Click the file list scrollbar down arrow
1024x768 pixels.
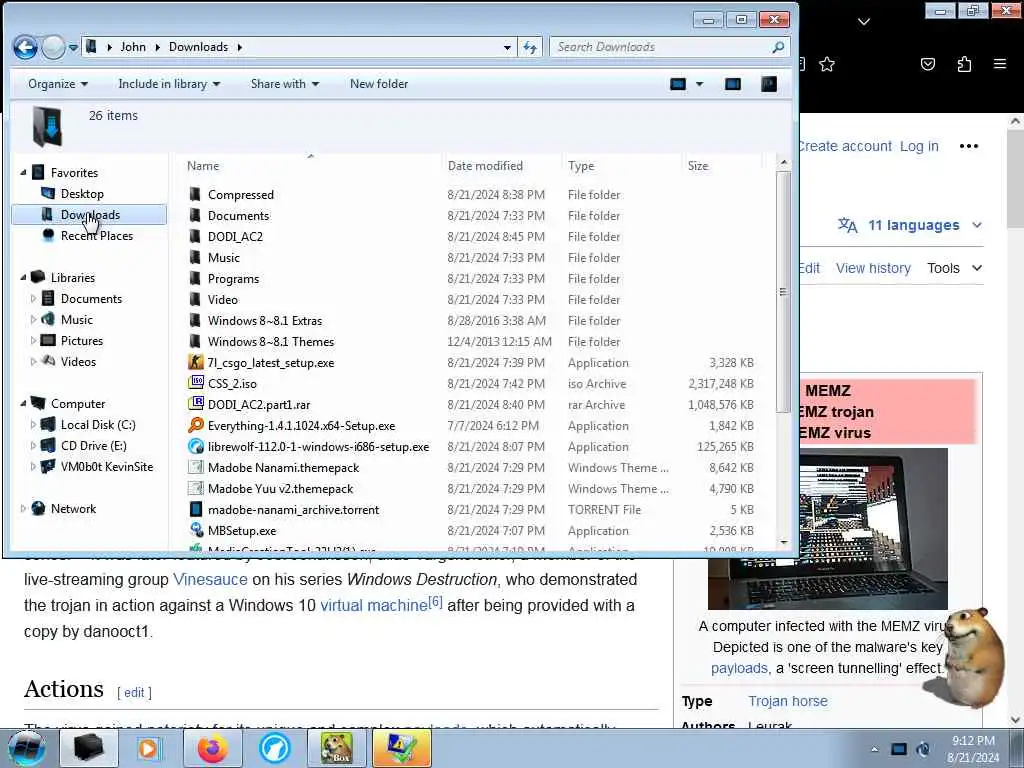click(x=783, y=542)
